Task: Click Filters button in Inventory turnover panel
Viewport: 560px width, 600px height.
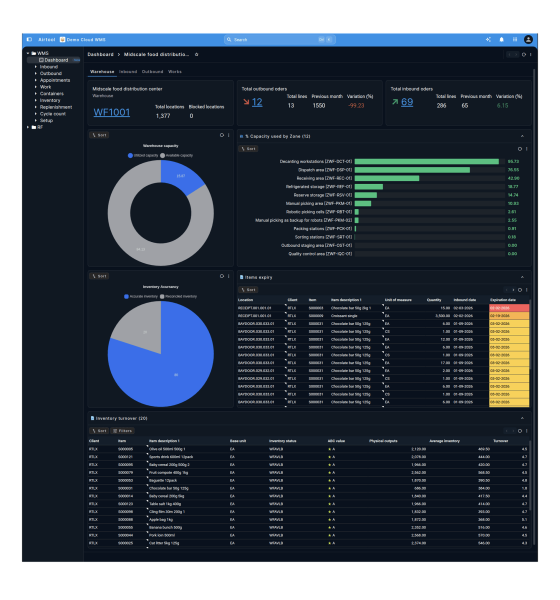Action: pyautogui.click(x=122, y=431)
